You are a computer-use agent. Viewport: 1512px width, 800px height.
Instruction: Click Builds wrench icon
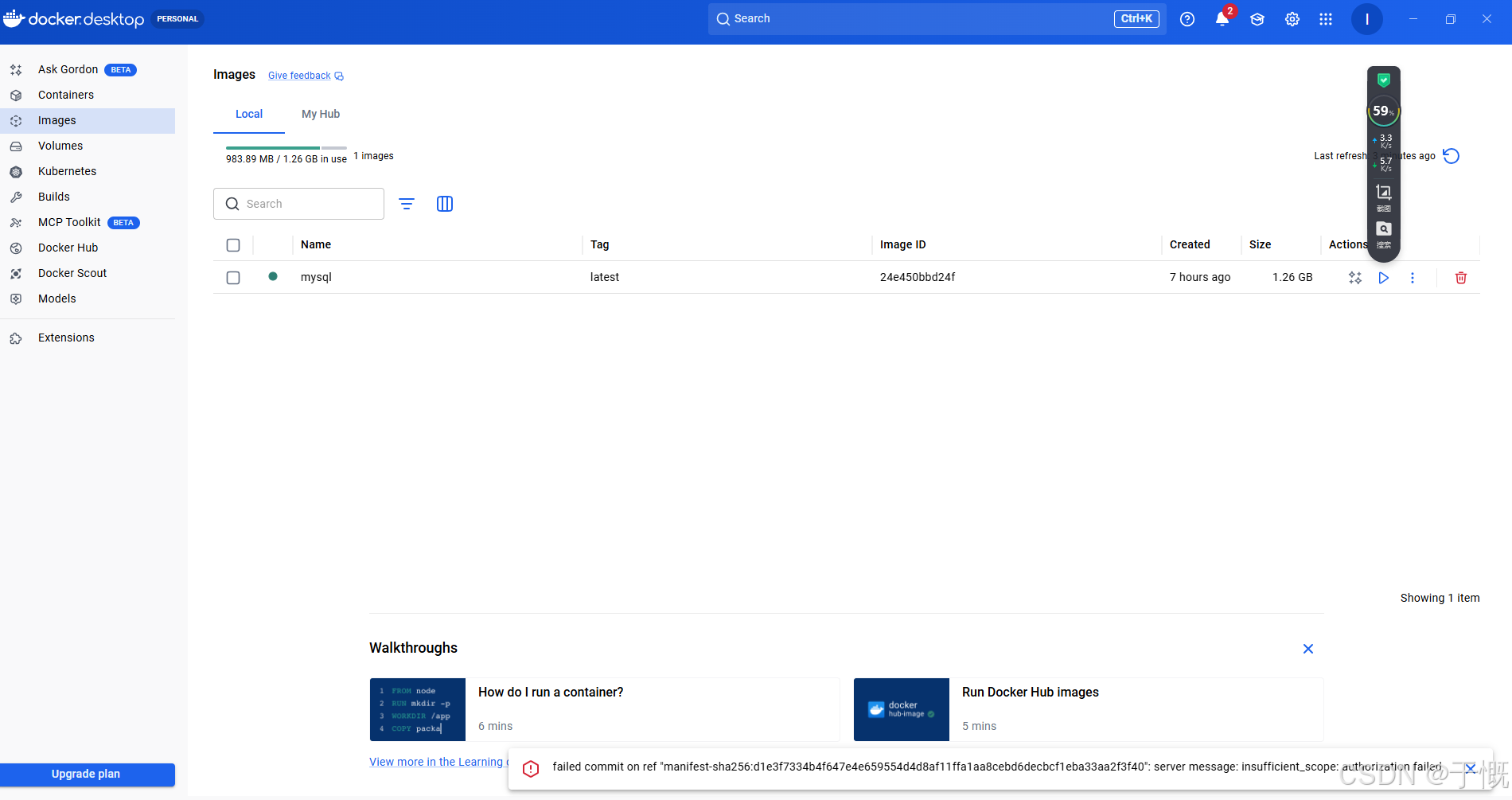pyautogui.click(x=16, y=197)
